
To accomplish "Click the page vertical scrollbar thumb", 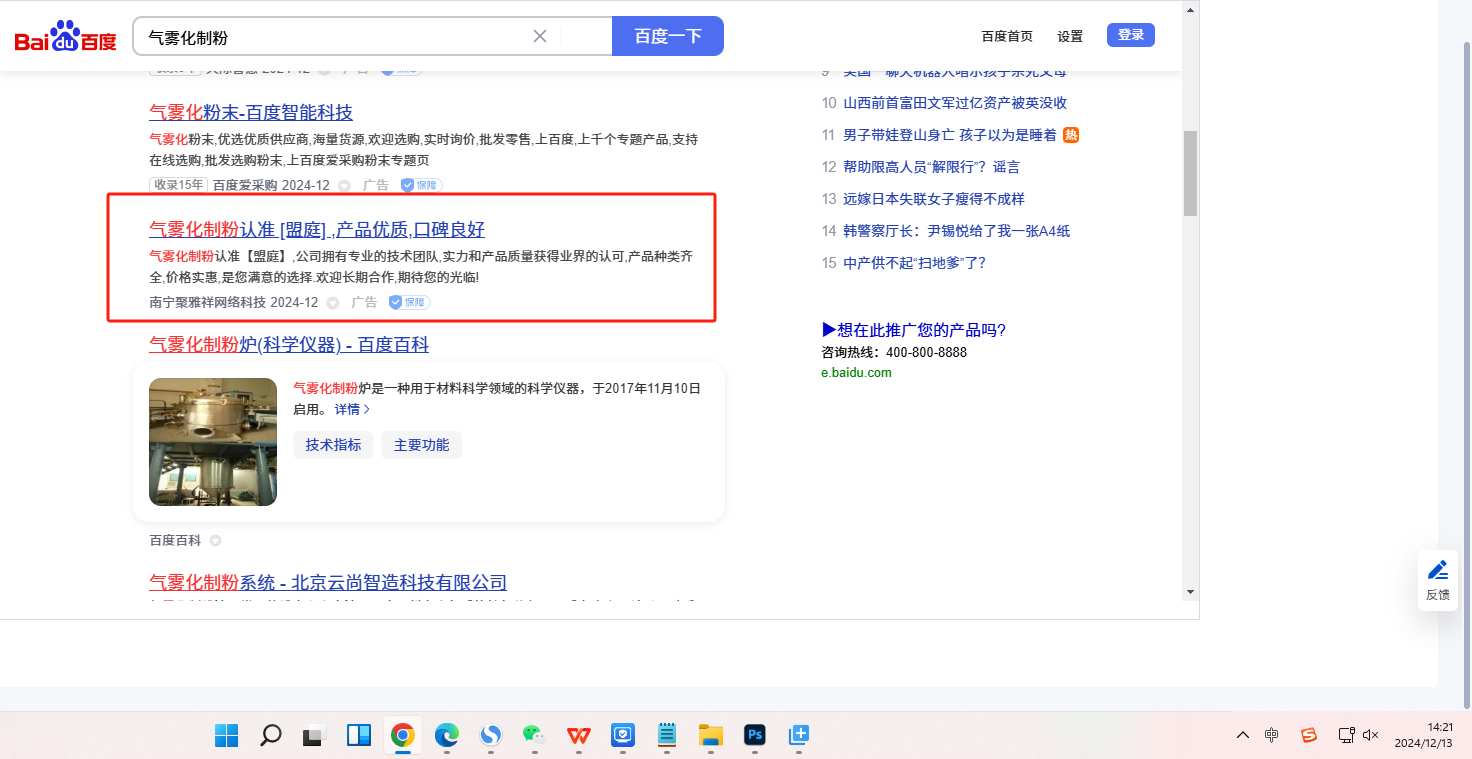I will coord(1190,172).
